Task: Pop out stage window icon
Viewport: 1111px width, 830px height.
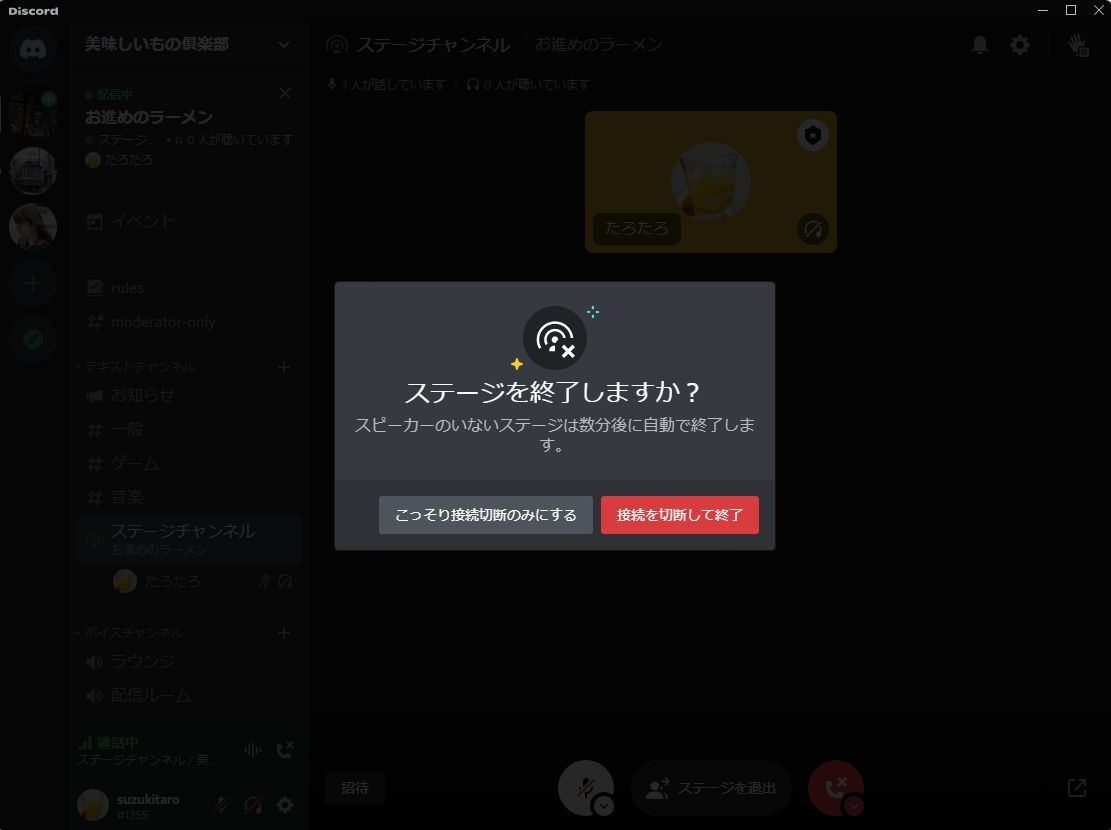Action: coord(1077,787)
